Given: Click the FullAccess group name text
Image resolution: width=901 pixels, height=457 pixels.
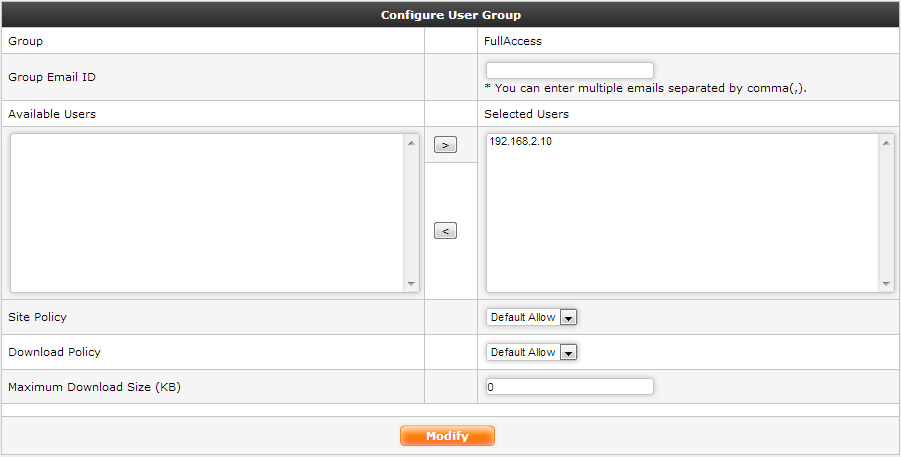Looking at the screenshot, I should [x=513, y=42].
